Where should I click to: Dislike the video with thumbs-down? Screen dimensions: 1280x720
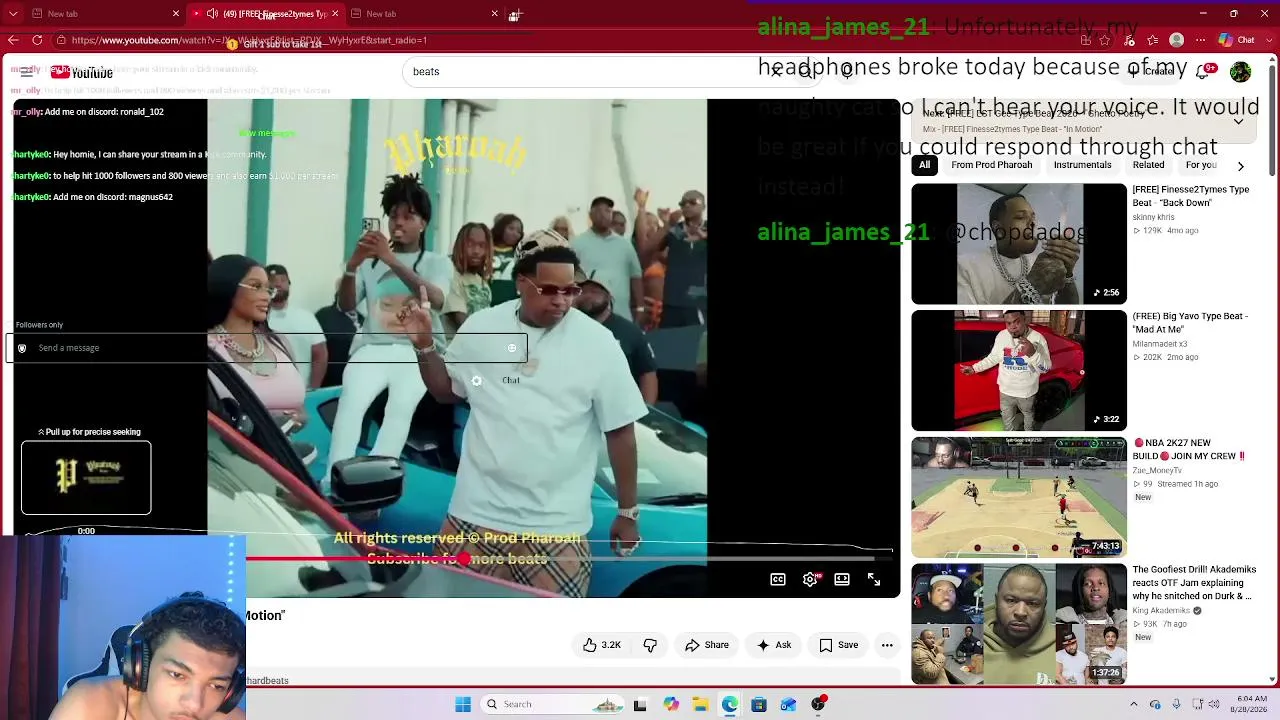click(650, 645)
